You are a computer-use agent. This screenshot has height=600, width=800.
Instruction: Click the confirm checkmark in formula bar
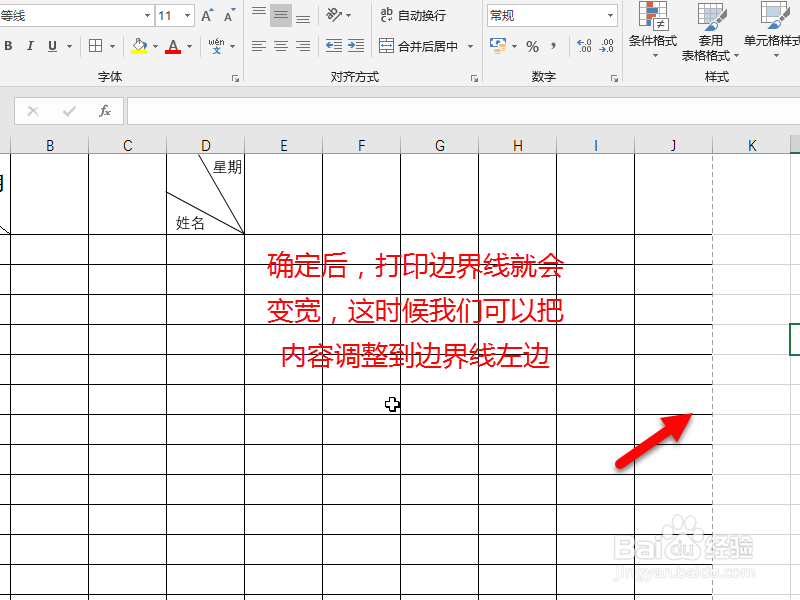coord(69,111)
